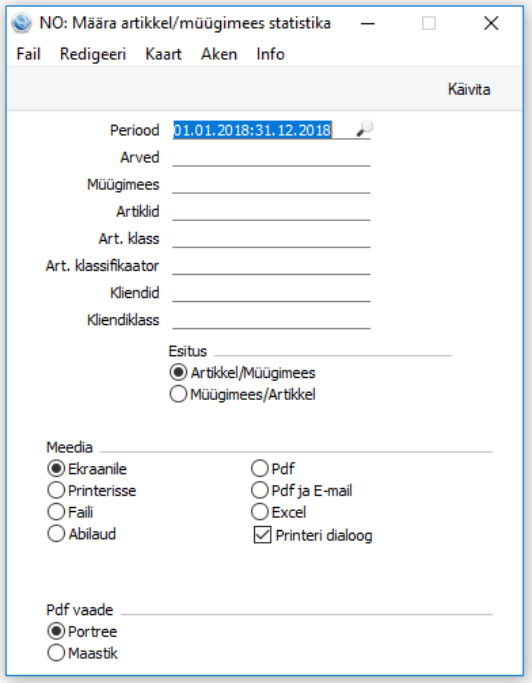Open the Redigeeri menu
Screen dimensions: 532x683
pyautogui.click(x=93, y=54)
